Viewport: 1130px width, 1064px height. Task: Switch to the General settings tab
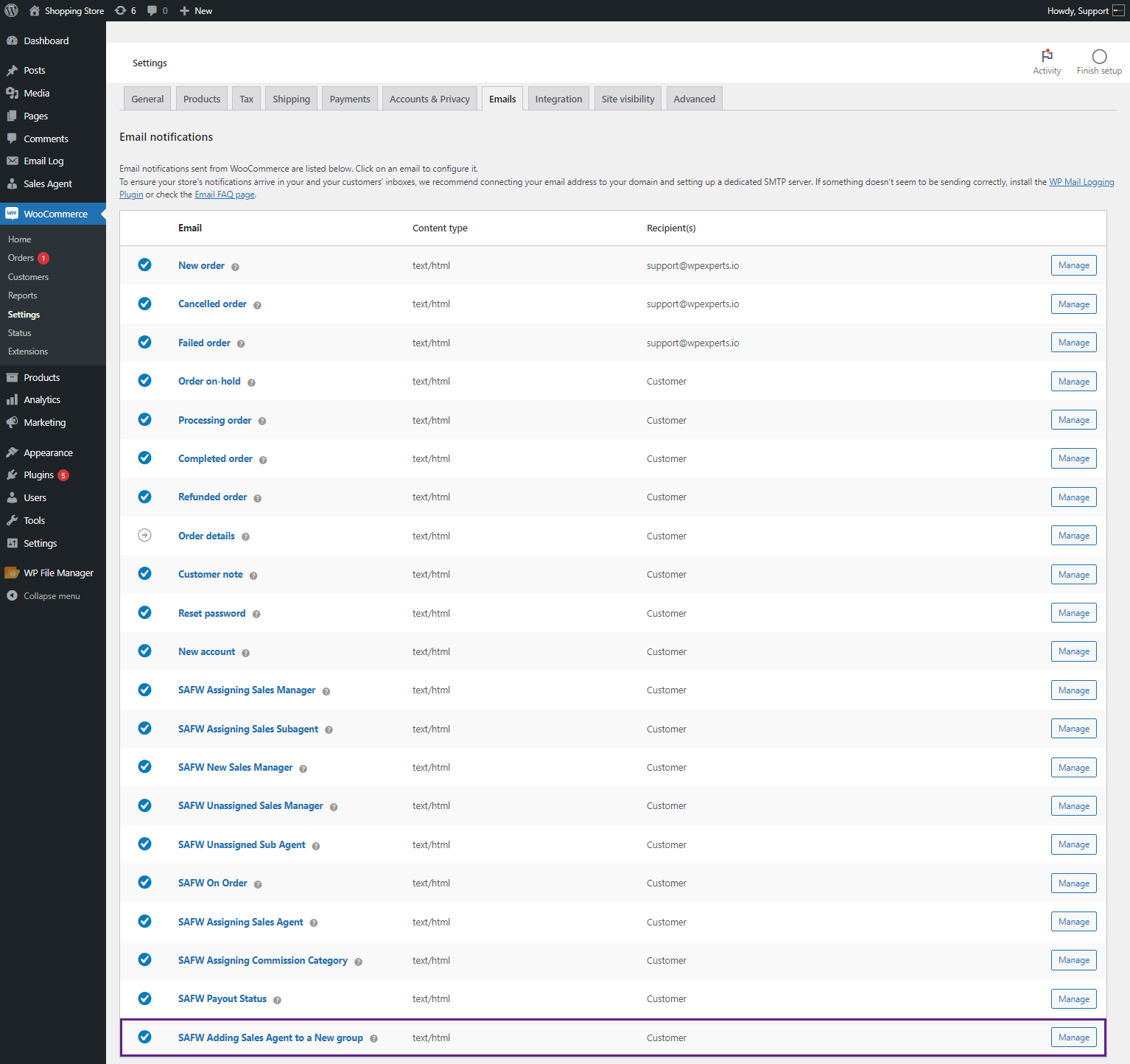147,99
